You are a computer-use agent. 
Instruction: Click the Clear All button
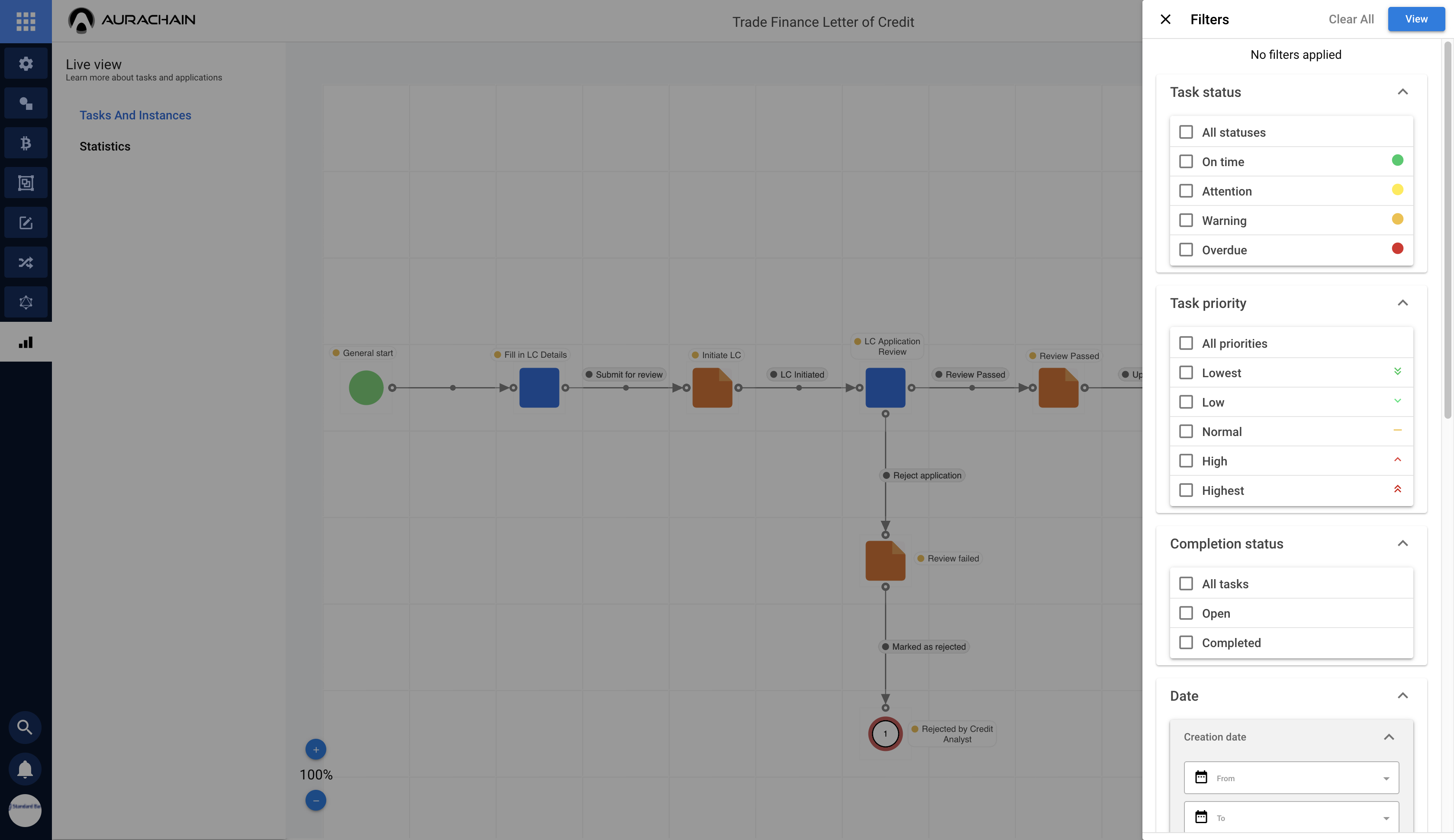point(1351,19)
